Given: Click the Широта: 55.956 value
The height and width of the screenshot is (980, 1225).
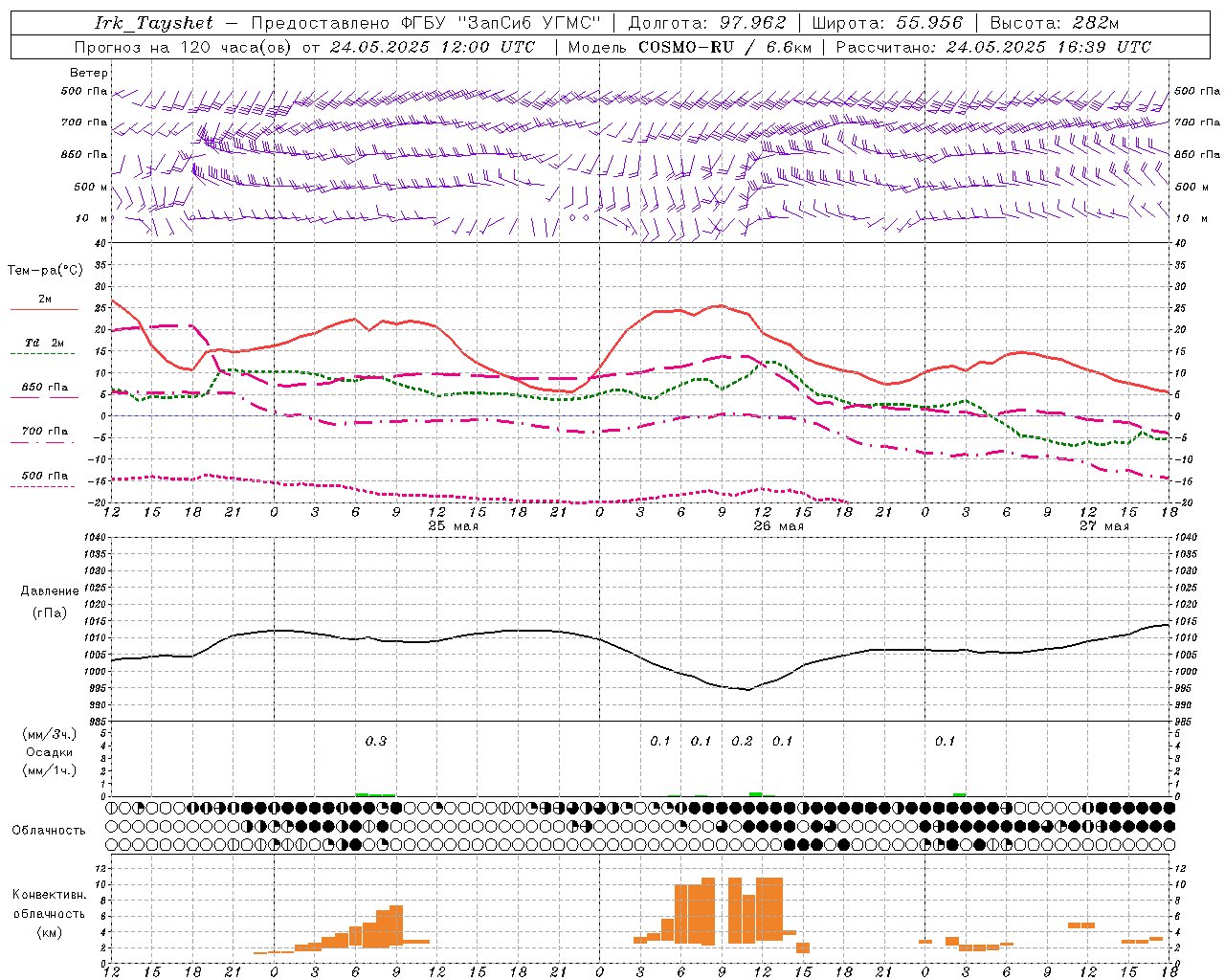Looking at the screenshot, I should pyautogui.click(x=887, y=23).
